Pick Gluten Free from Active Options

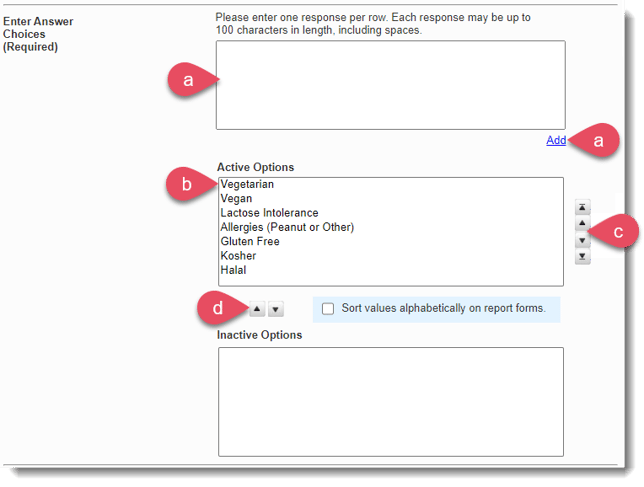[250, 241]
